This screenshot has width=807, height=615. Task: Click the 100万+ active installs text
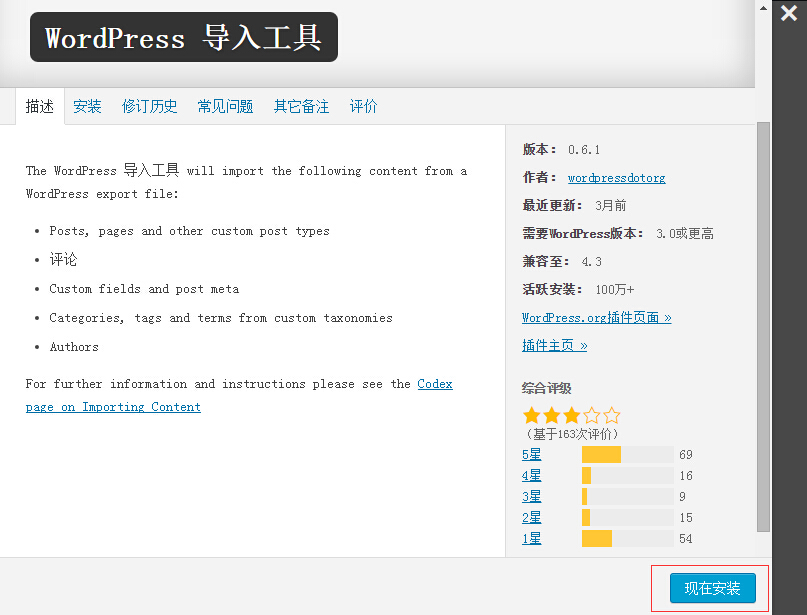(615, 290)
